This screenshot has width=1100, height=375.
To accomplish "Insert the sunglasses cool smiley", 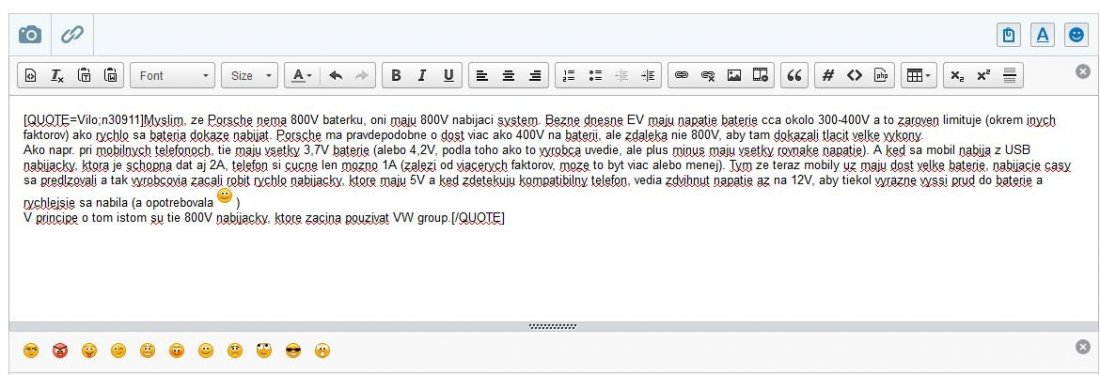I will (293, 350).
